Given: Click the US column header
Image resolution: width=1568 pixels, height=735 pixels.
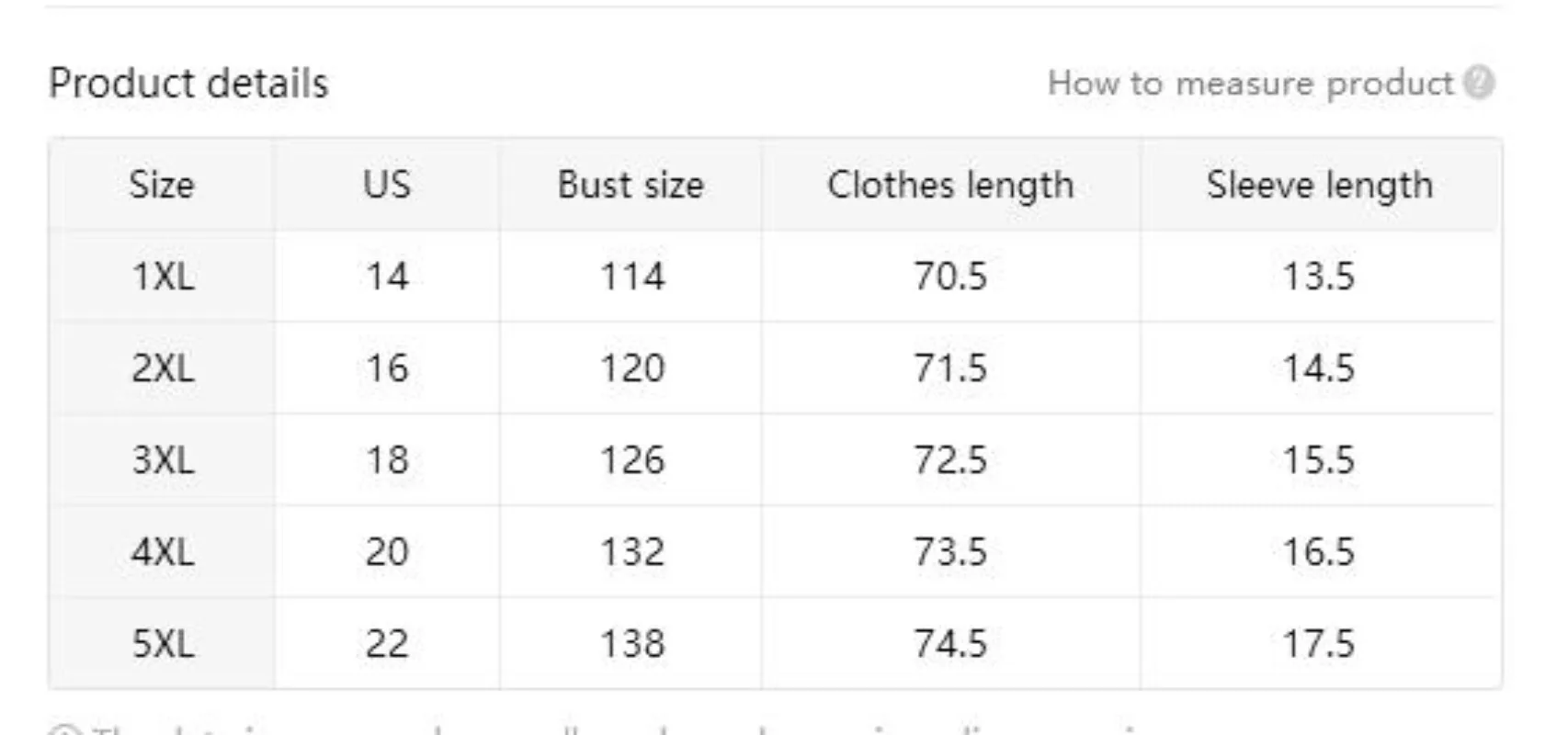Looking at the screenshot, I should pyautogui.click(x=387, y=185).
